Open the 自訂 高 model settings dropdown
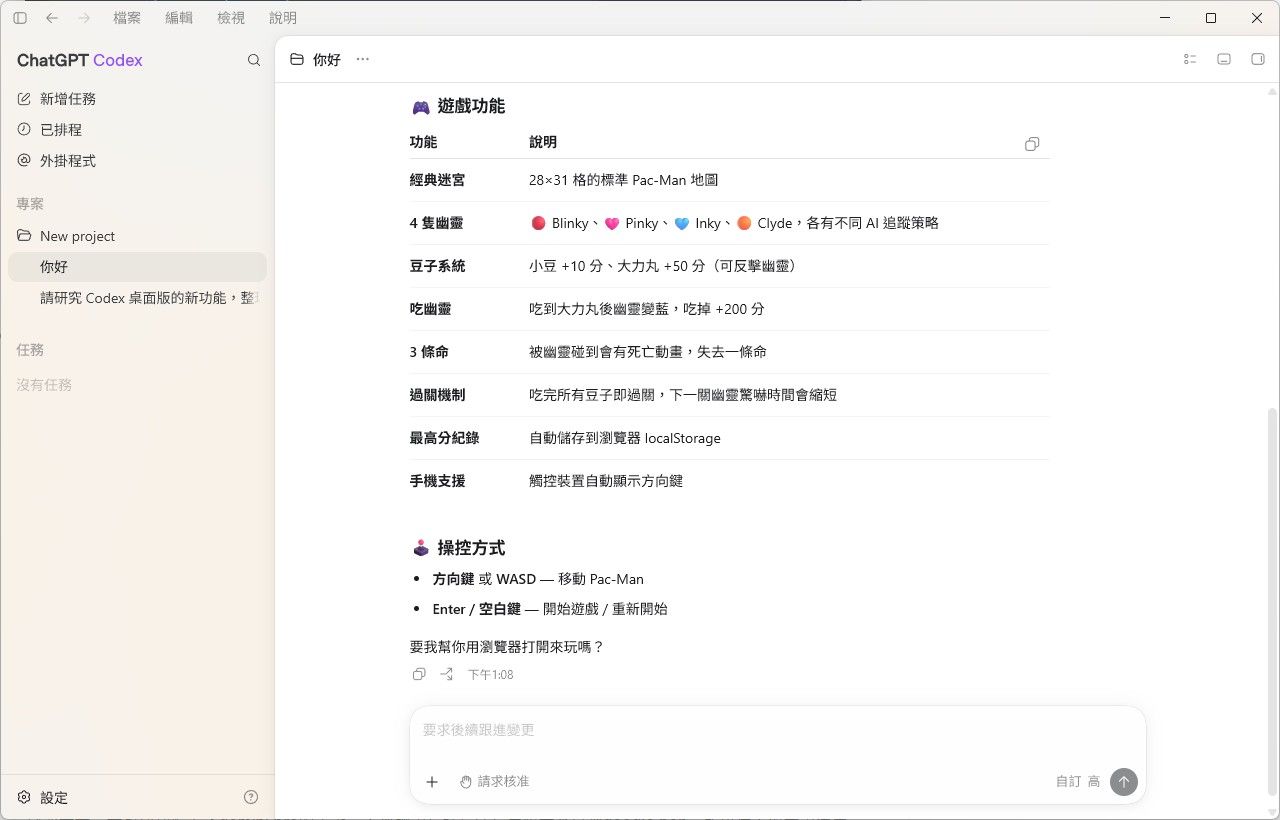This screenshot has width=1280, height=820. coord(1078,782)
